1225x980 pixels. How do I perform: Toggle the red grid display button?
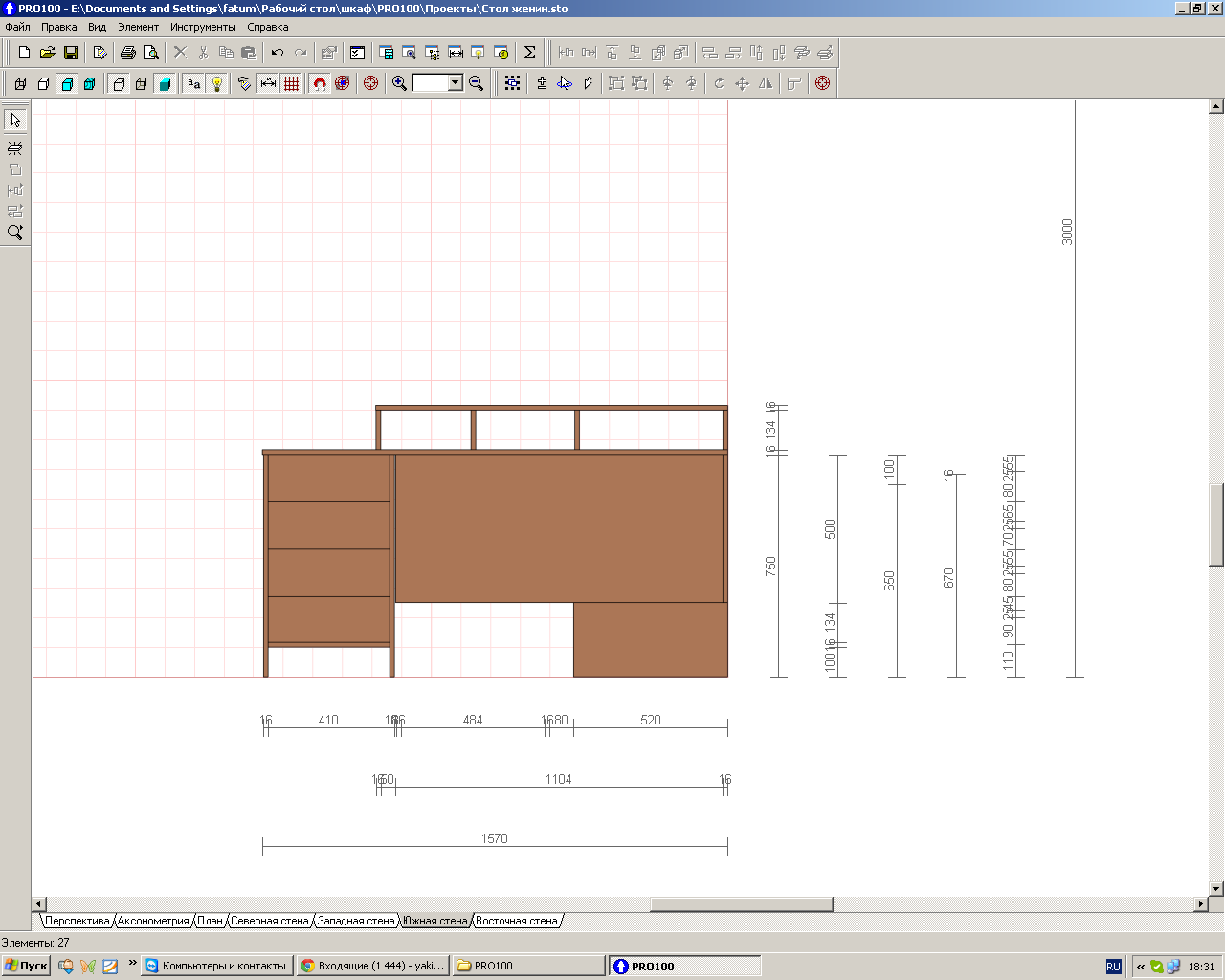(292, 83)
